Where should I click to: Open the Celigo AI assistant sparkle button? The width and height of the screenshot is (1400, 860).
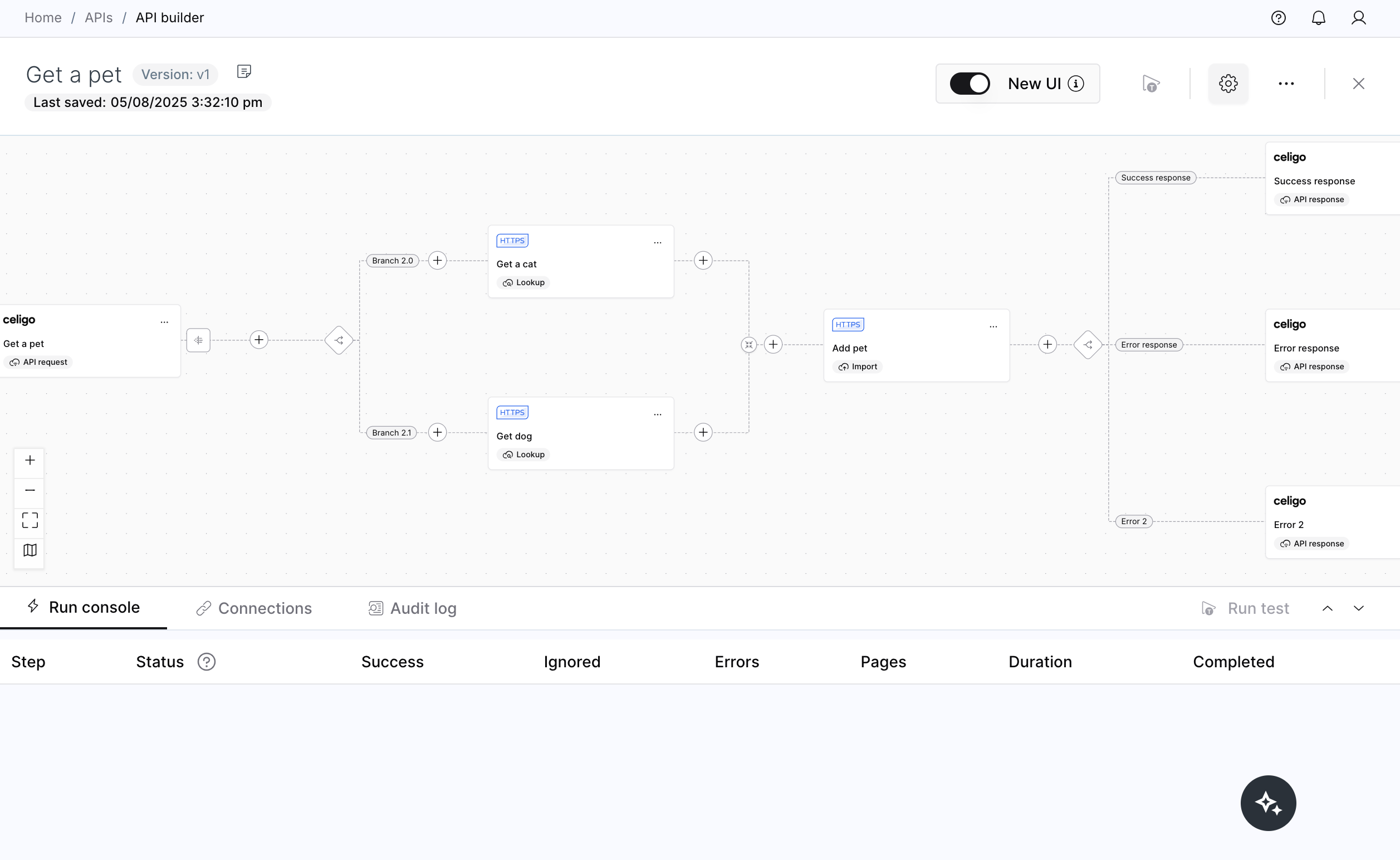[1268, 803]
